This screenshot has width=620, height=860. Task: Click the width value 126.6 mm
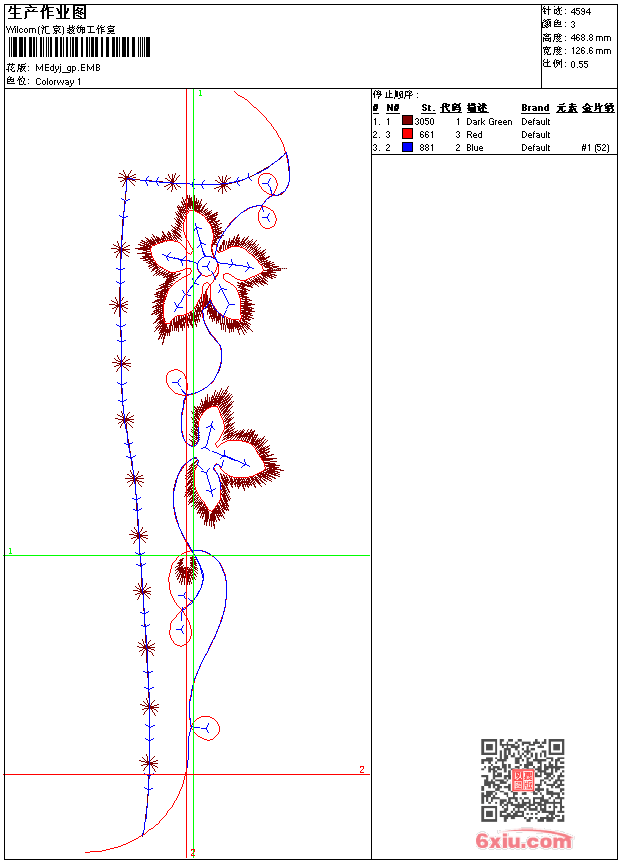pyautogui.click(x=590, y=51)
